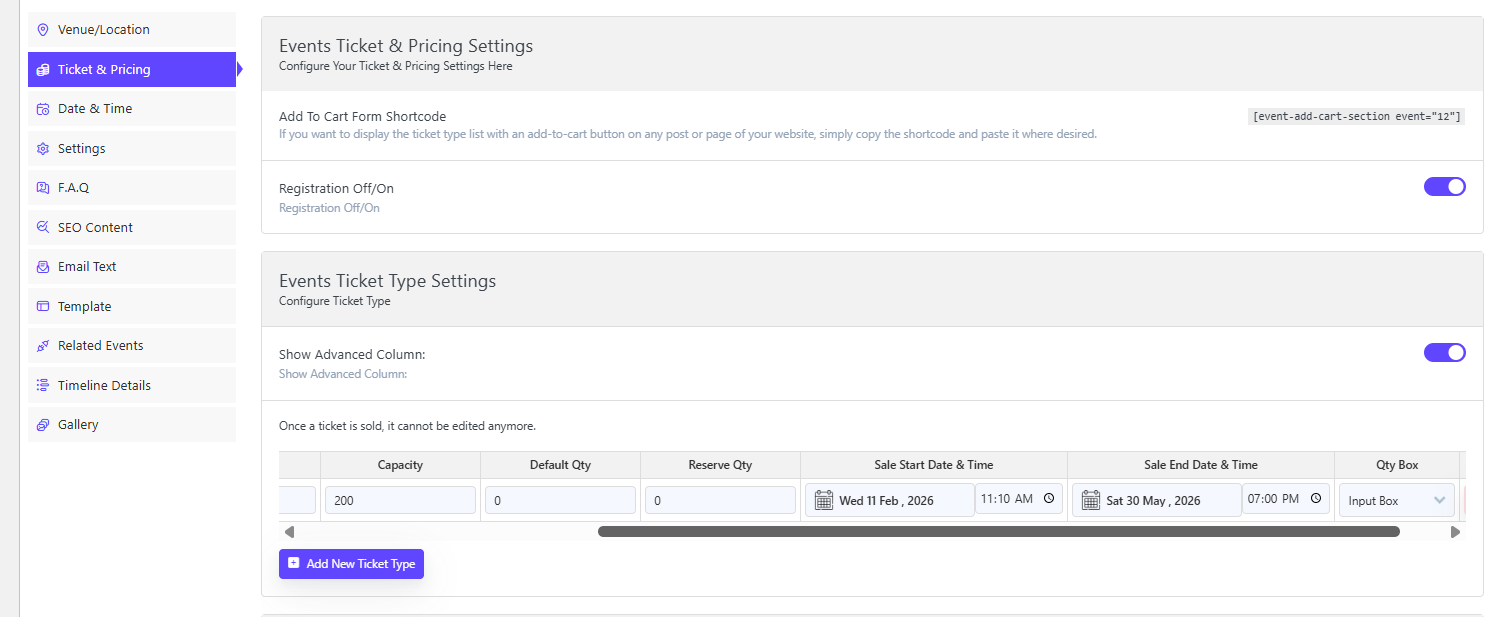Viewport: 1496px width, 617px height.
Task: Toggle Registration Off/On switch
Action: (1444, 187)
